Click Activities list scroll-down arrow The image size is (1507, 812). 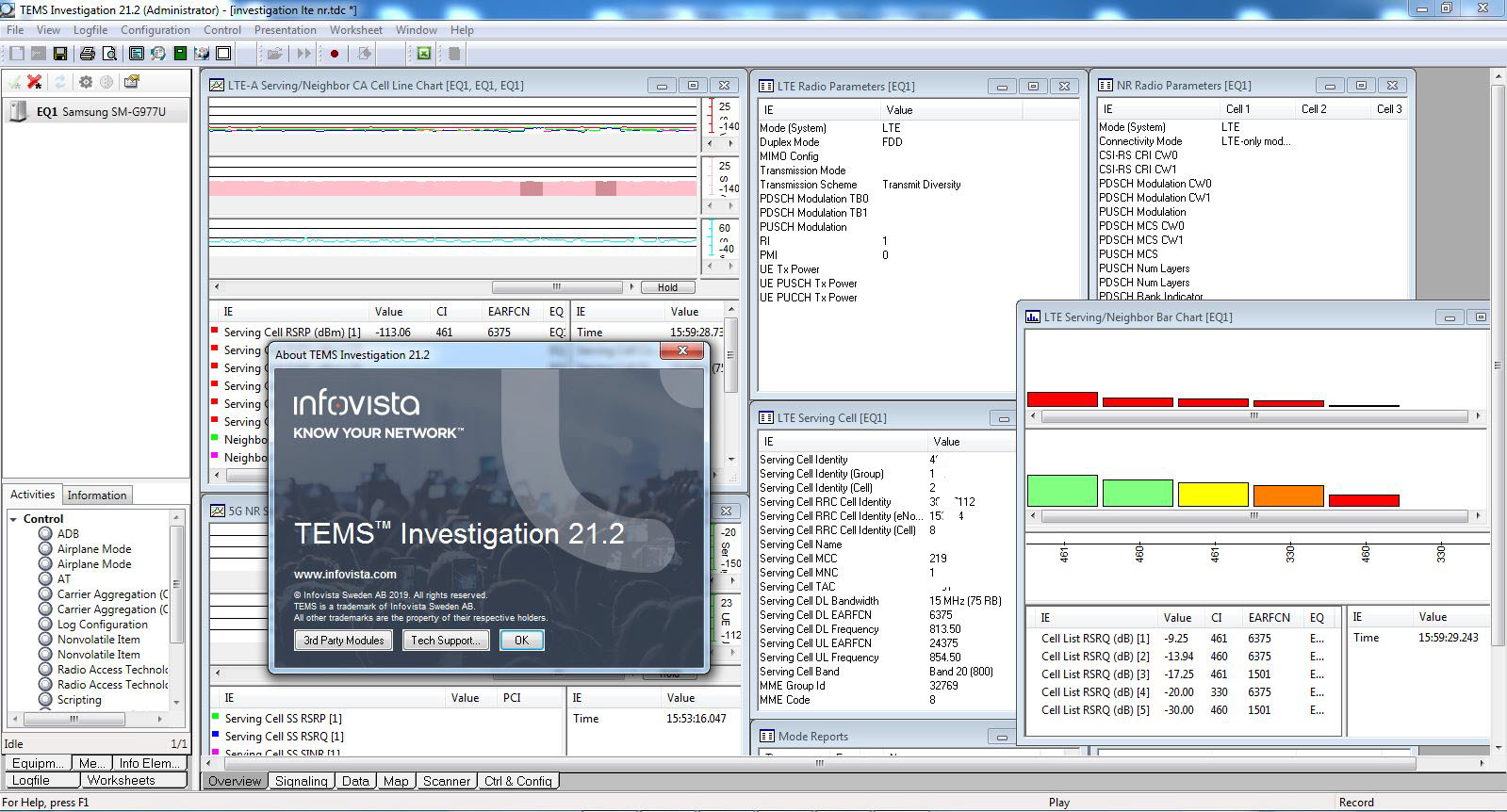click(176, 702)
